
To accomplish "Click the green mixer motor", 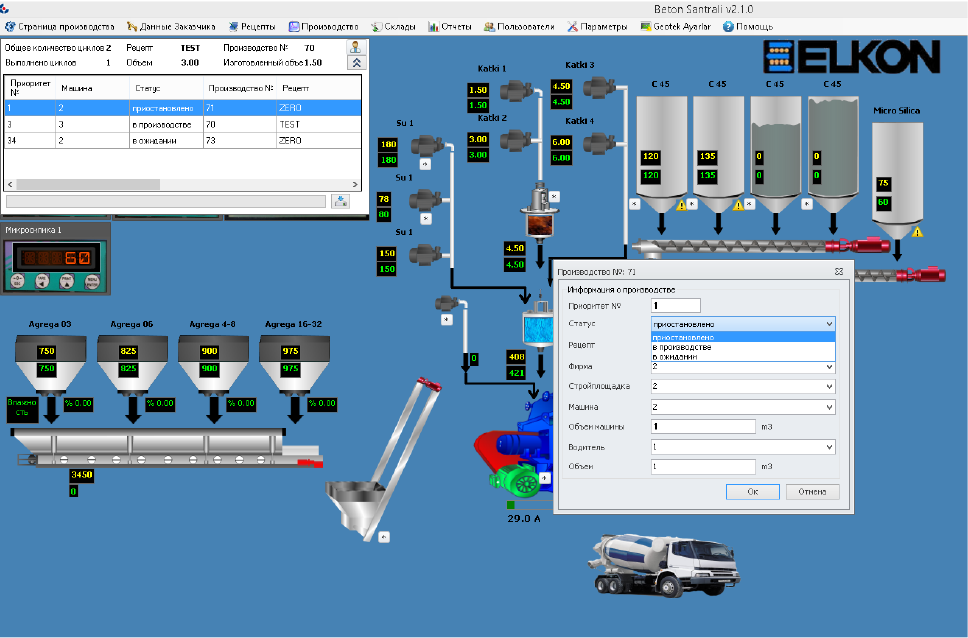I will [520, 482].
